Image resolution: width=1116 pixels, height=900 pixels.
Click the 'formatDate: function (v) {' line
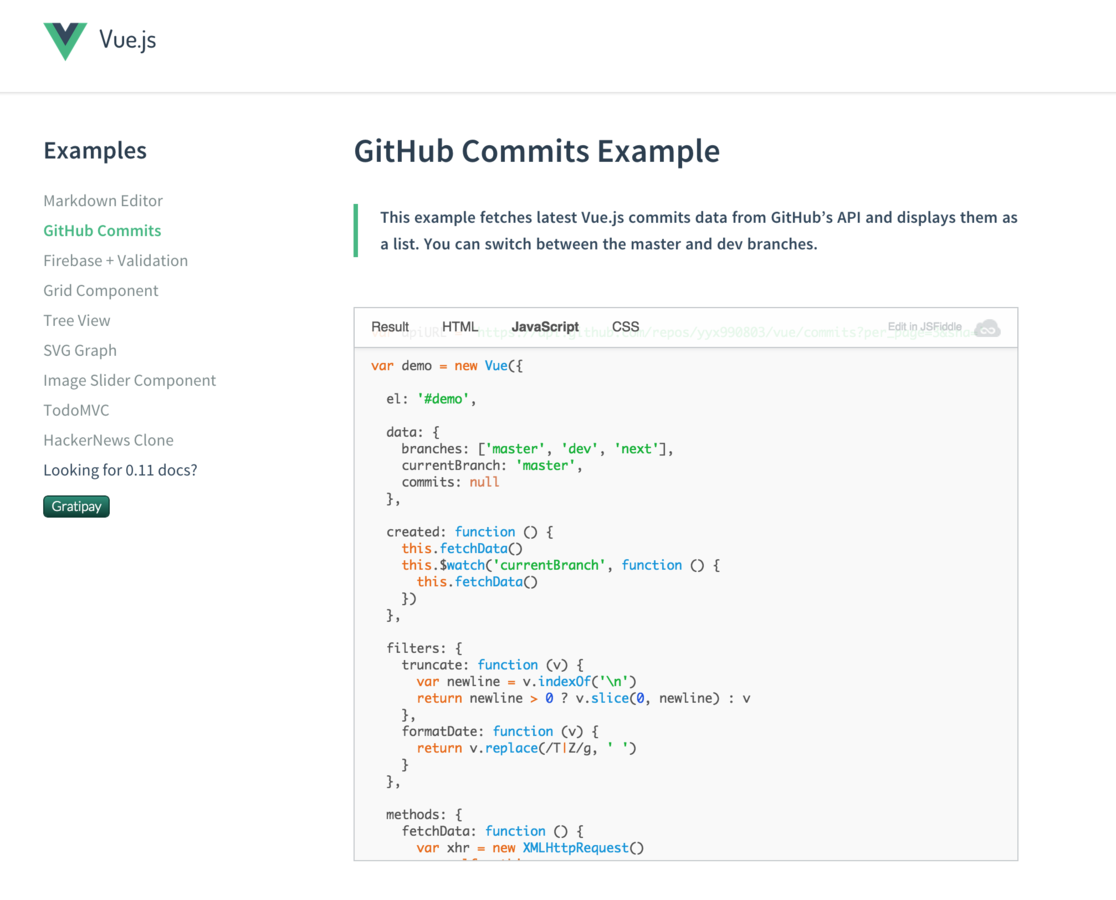(500, 731)
